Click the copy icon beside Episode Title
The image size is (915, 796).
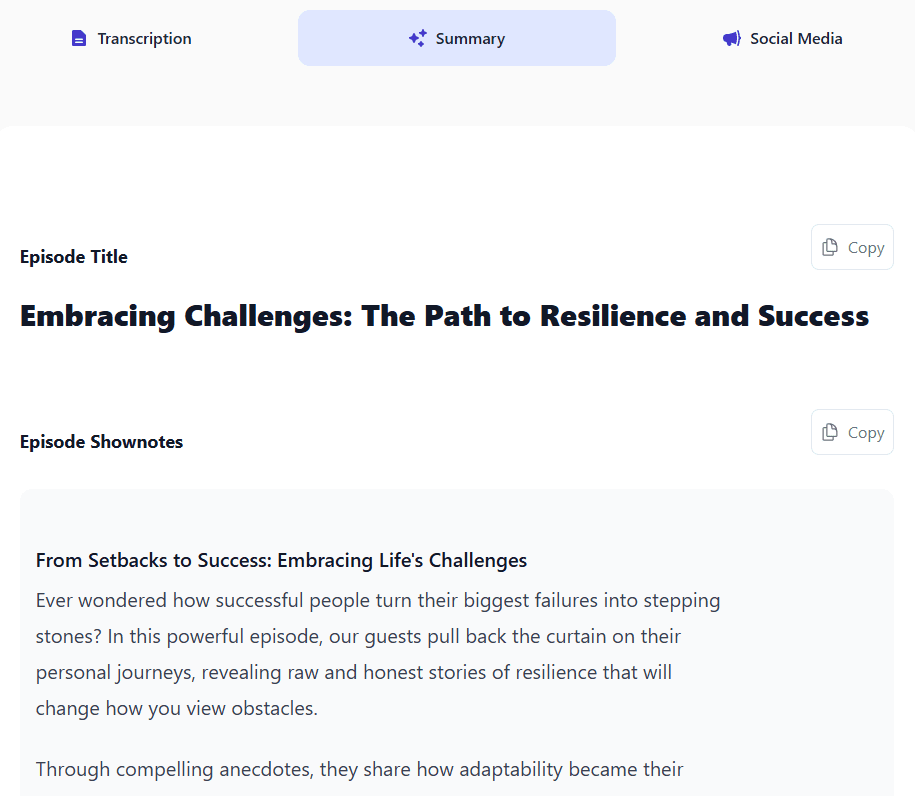[x=830, y=247]
